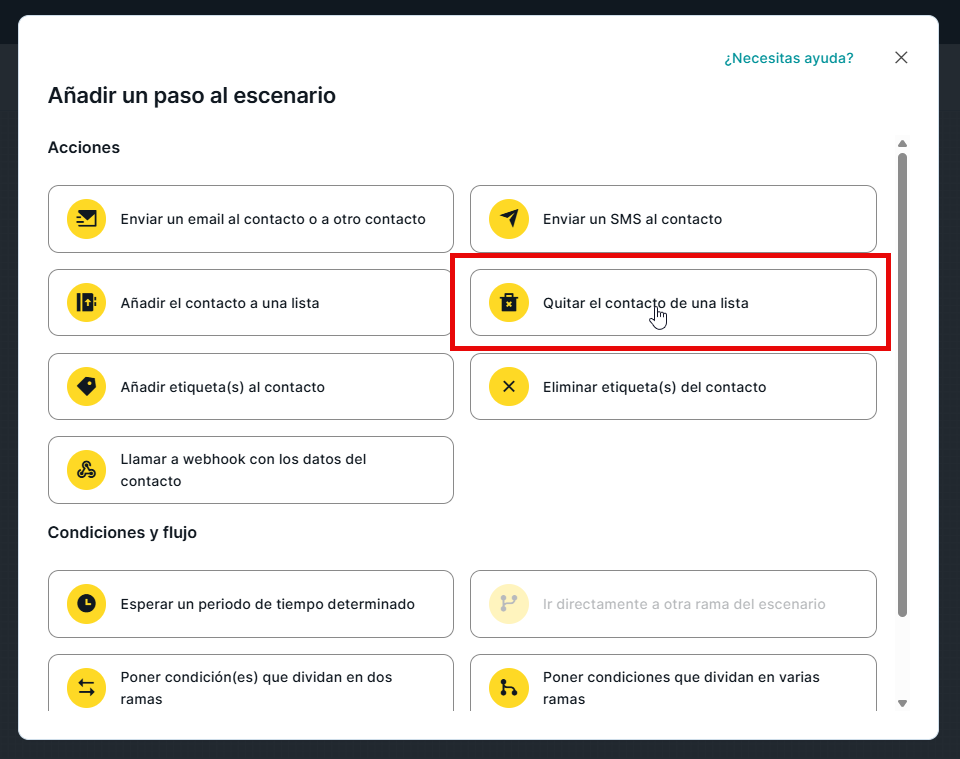
Task: Select Añadir el contacto a una lista
Action: pos(220,302)
